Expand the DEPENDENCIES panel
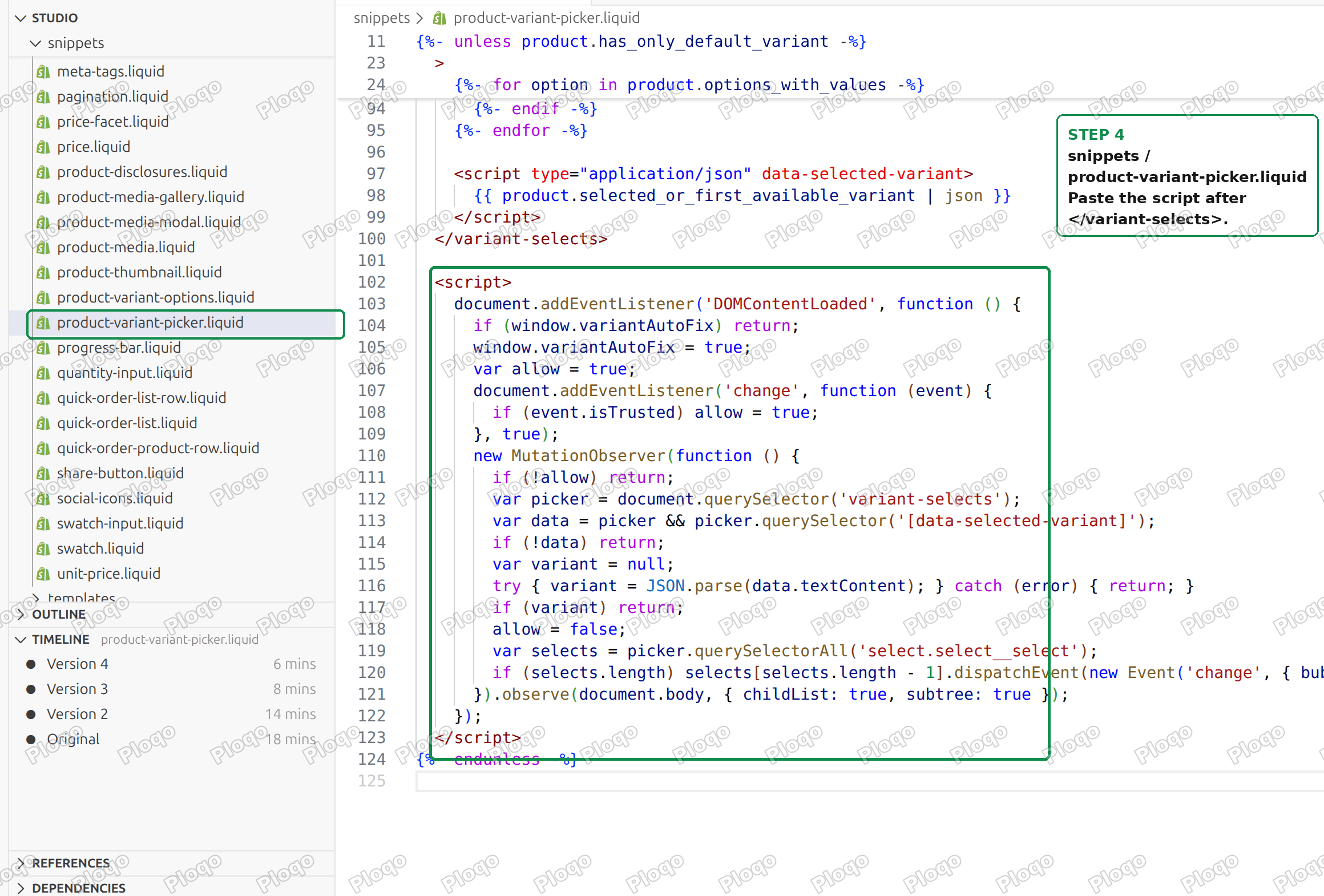Viewport: 1324px width, 896px height. [21, 889]
